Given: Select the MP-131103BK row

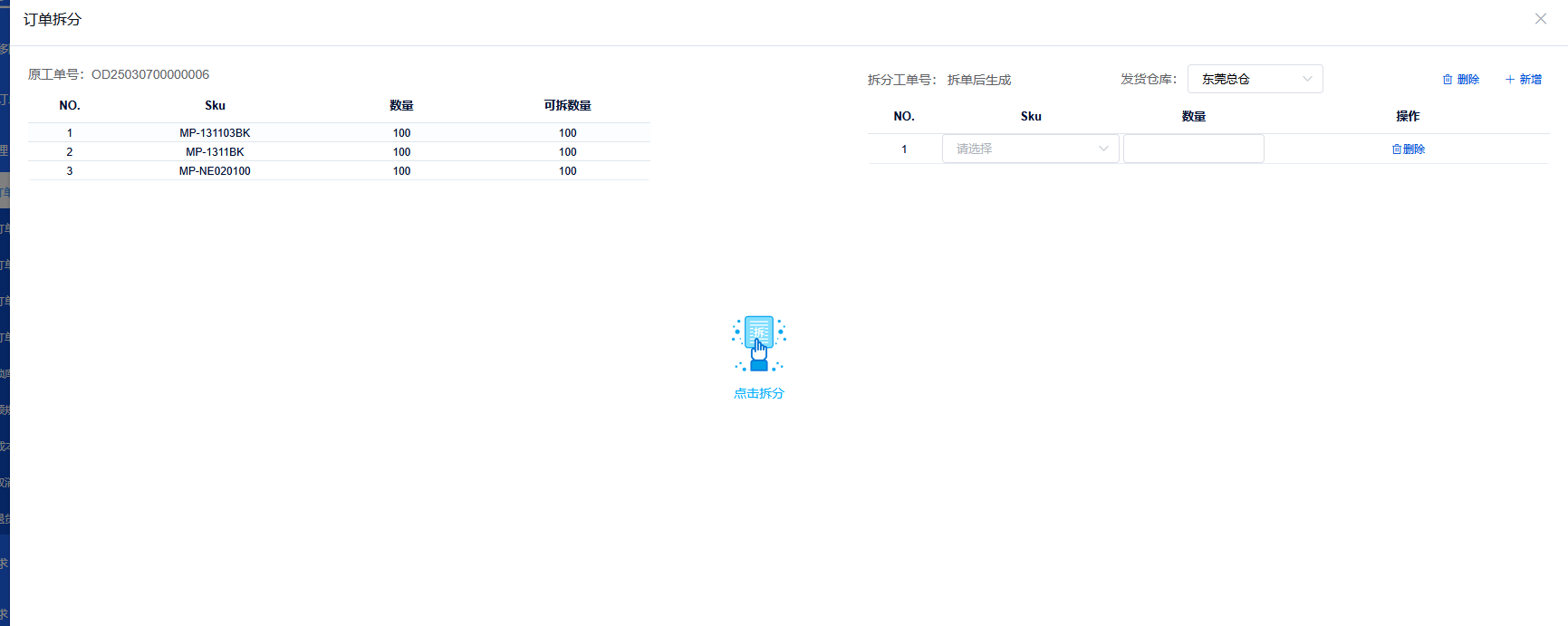Looking at the screenshot, I should [x=215, y=133].
